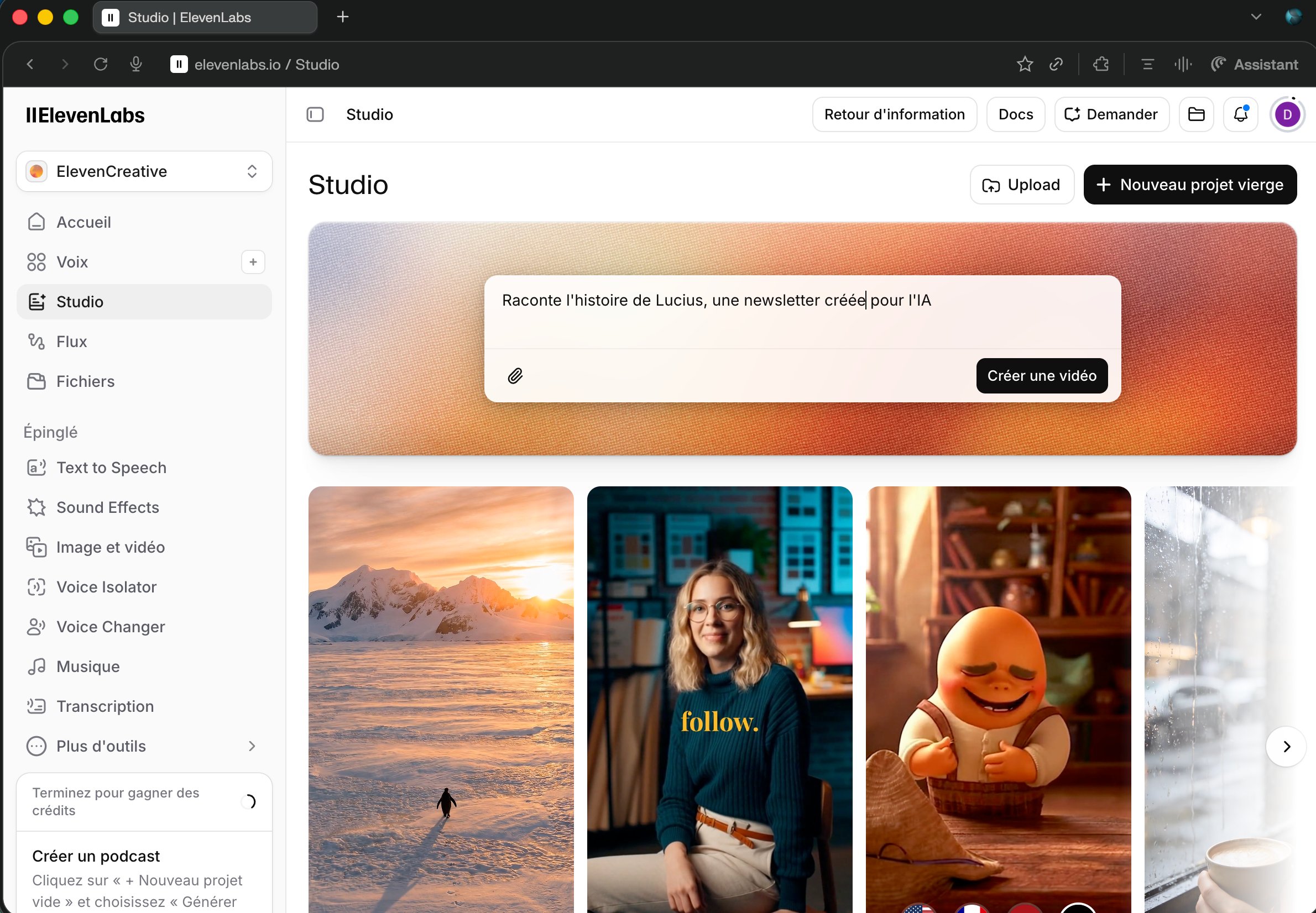
Task: Open the ElevenCreative workspace switcher
Action: point(144,171)
